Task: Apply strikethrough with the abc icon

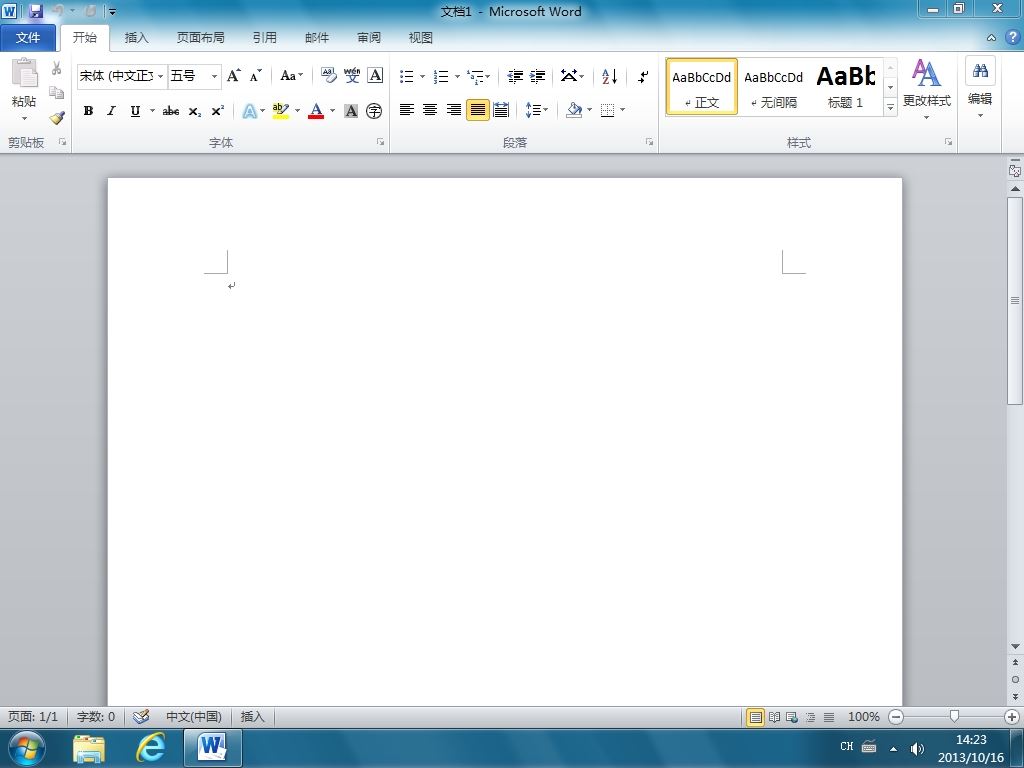Action: click(171, 111)
